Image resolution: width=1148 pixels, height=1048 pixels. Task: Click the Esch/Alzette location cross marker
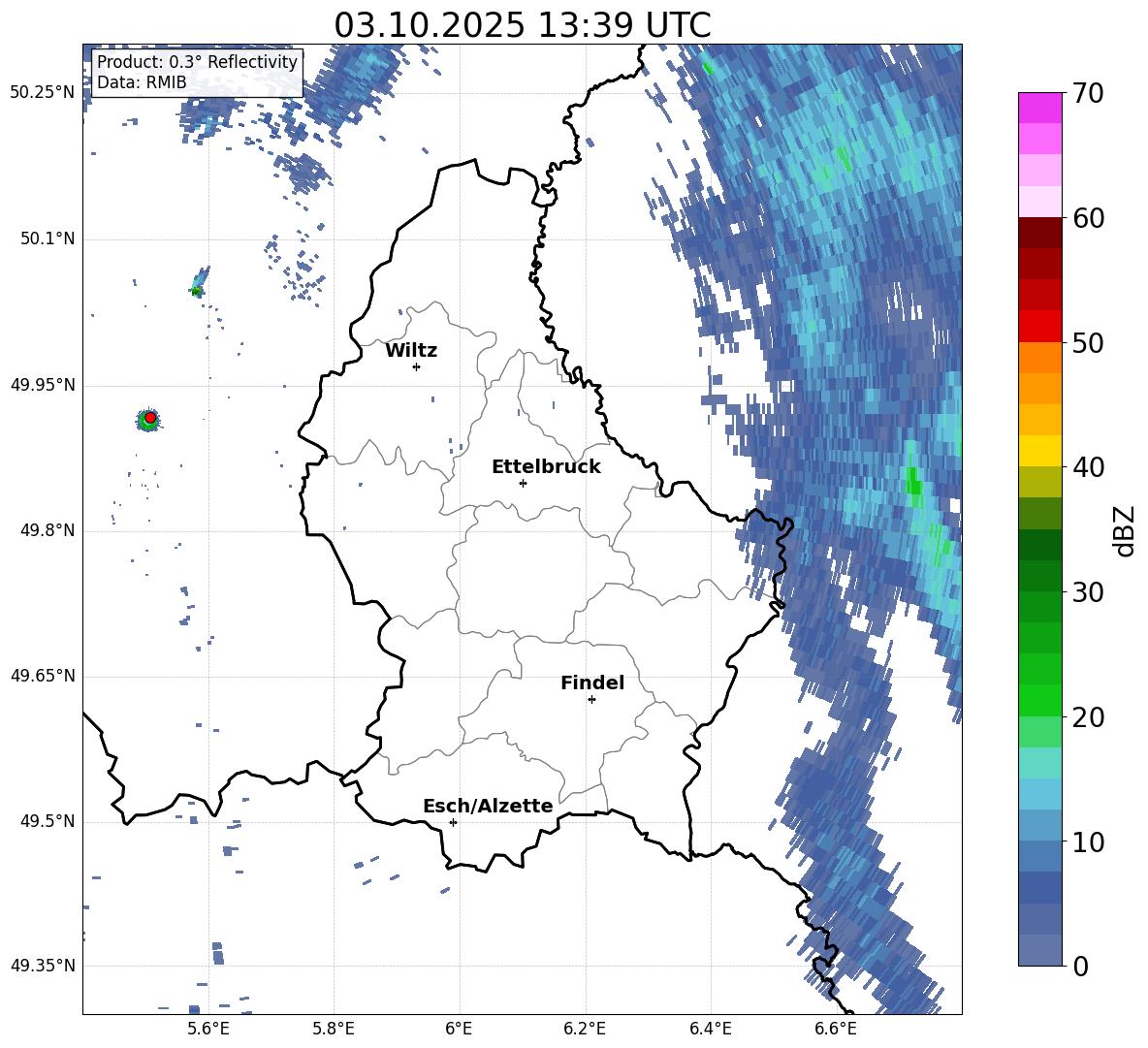(453, 822)
